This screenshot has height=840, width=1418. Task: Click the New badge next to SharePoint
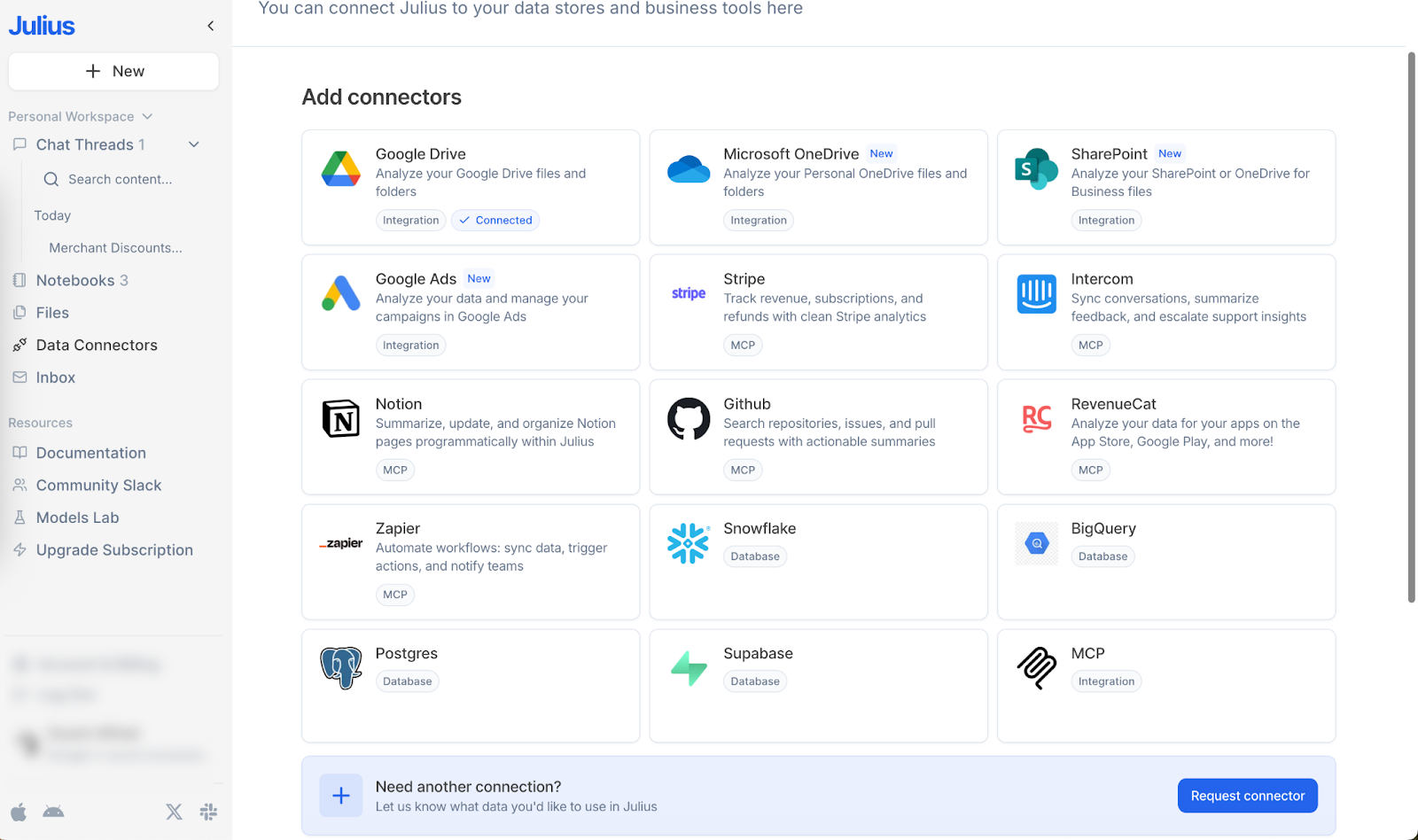coord(1170,153)
